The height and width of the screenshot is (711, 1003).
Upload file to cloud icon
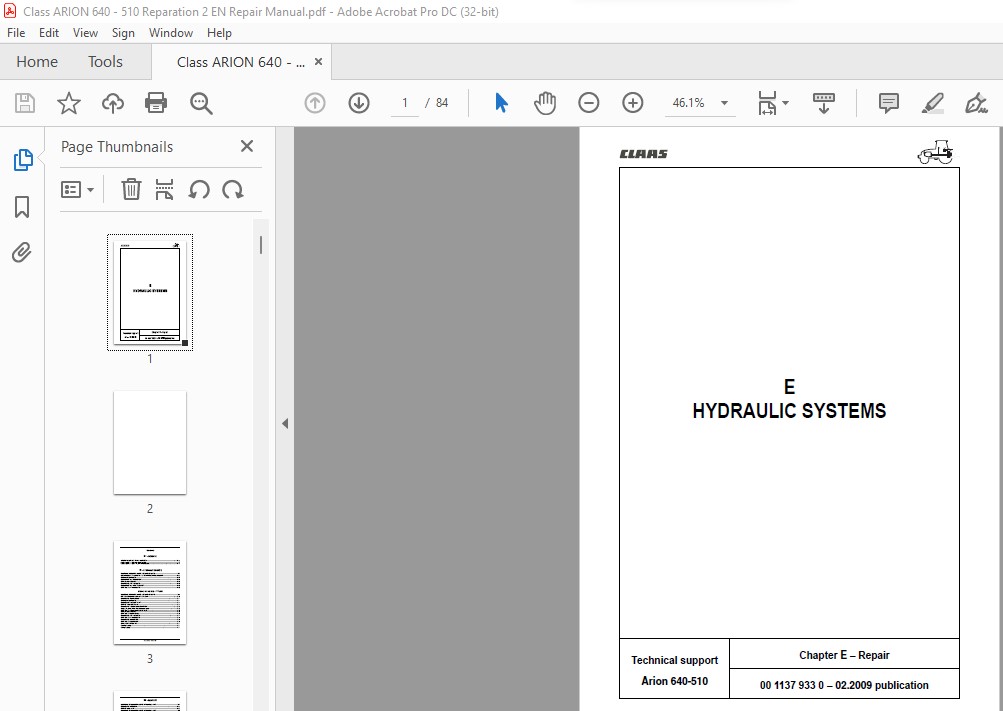click(113, 103)
